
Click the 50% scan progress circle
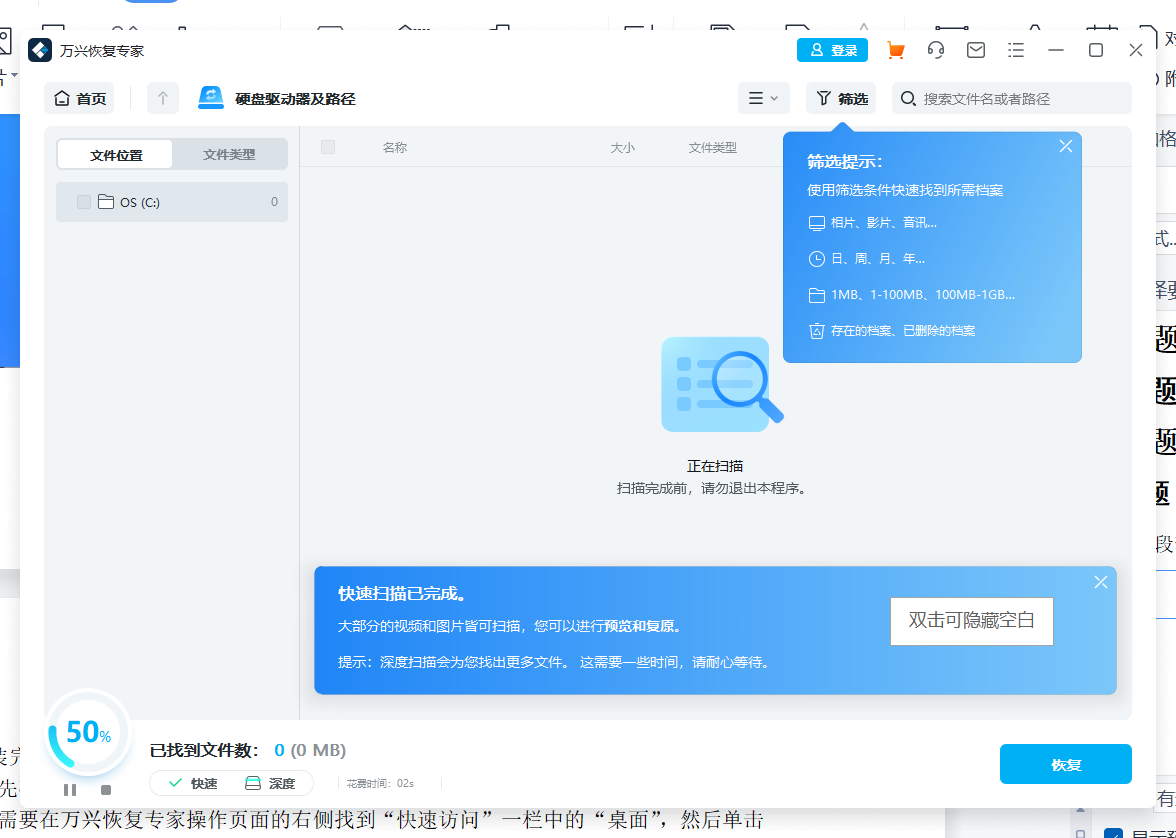[x=87, y=733]
